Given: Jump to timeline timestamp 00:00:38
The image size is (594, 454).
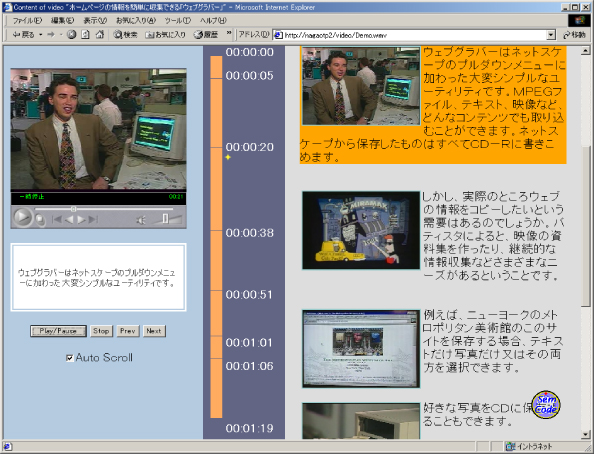Looking at the screenshot, I should click(x=250, y=233).
